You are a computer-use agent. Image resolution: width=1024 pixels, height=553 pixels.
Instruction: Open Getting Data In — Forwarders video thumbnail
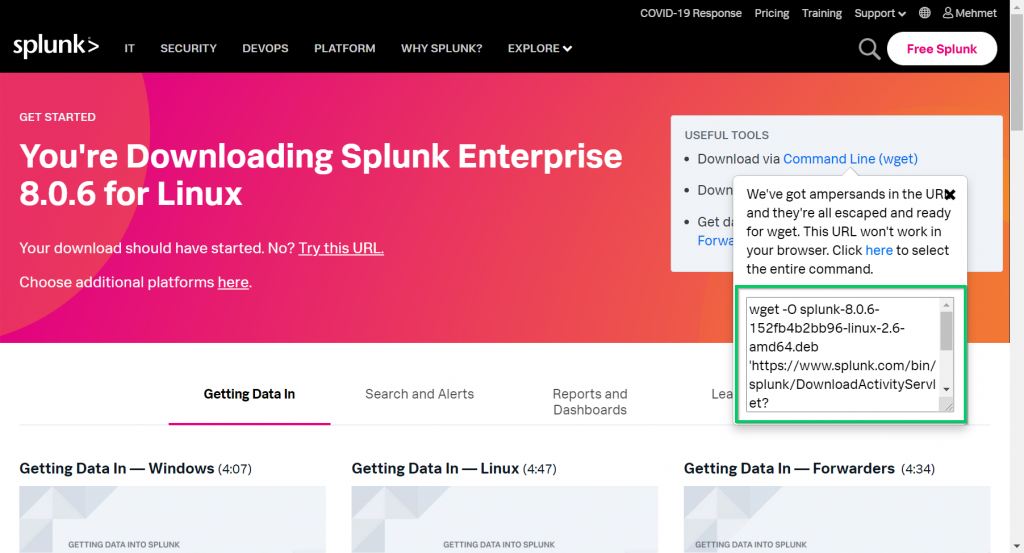pyautogui.click(x=837, y=519)
